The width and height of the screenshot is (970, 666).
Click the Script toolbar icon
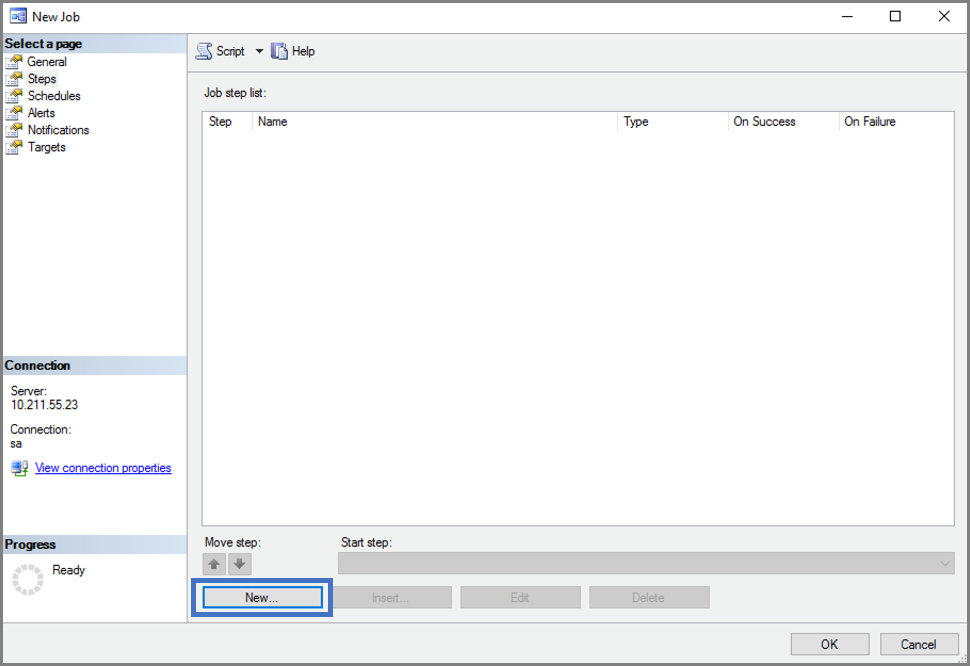click(204, 51)
